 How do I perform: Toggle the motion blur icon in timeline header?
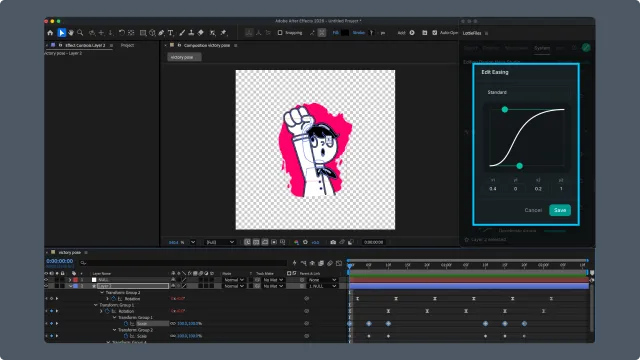(330, 263)
